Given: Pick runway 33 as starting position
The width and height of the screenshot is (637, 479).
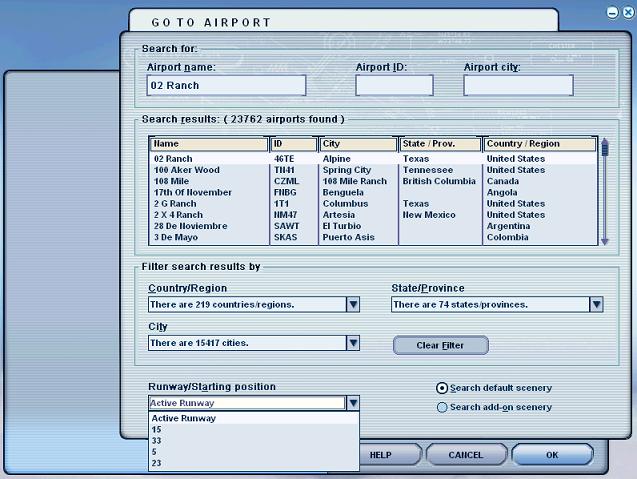Looking at the screenshot, I should (x=157, y=441).
